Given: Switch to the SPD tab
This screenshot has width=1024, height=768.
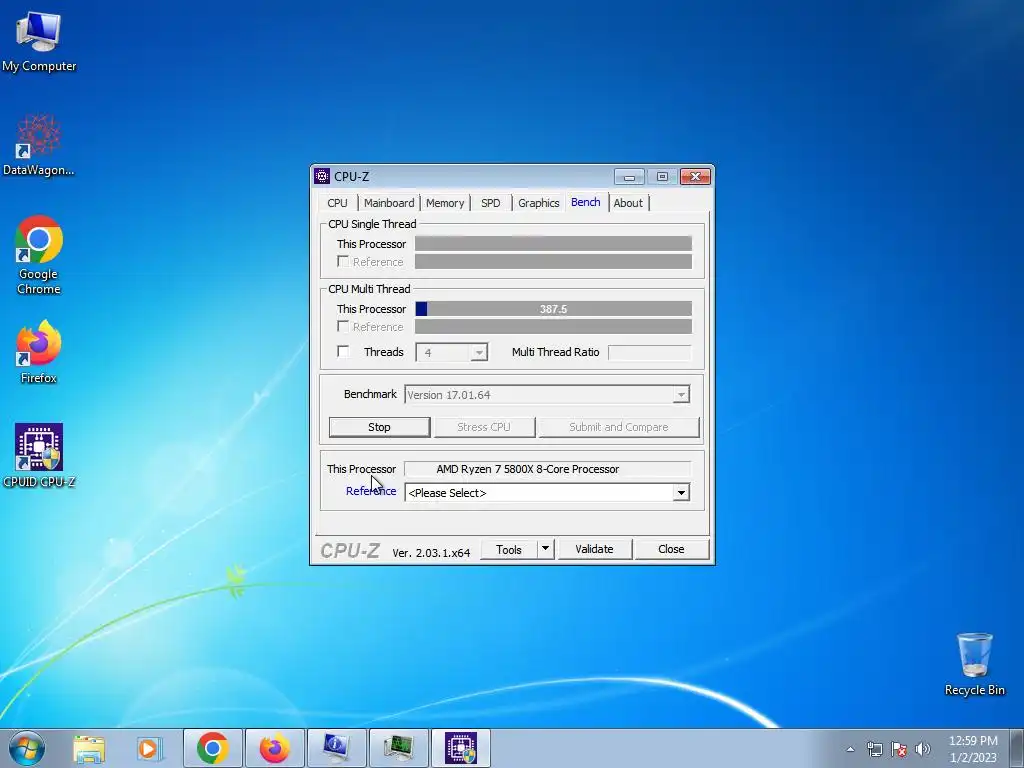Looking at the screenshot, I should [490, 203].
